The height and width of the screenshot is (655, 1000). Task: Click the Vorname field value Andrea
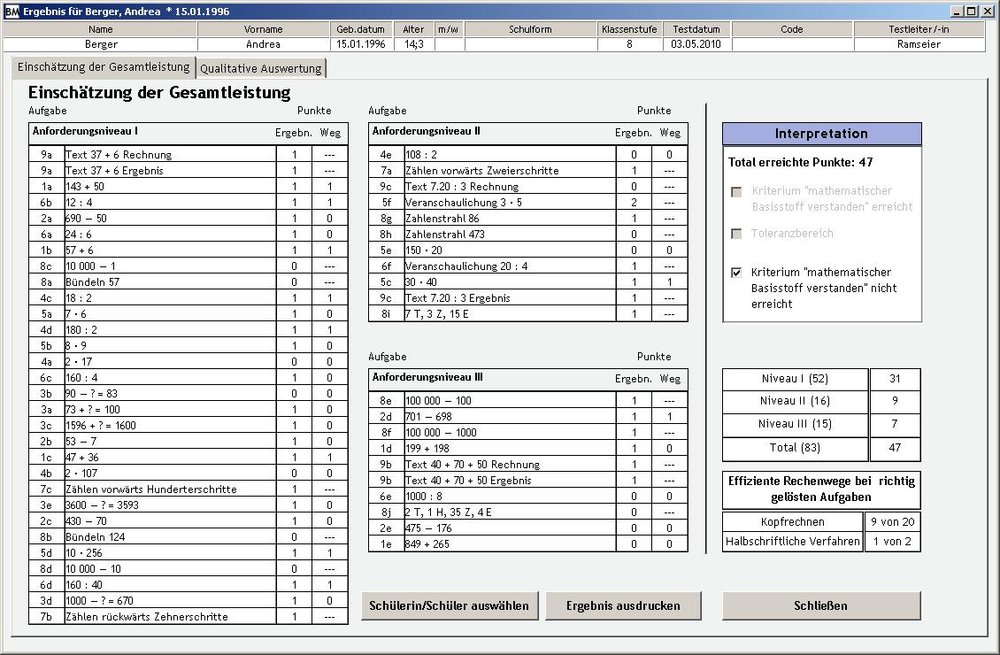(263, 44)
